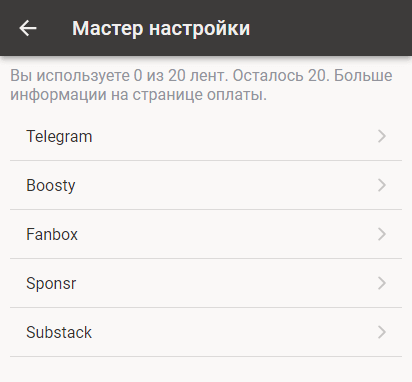
Task: Click the 'Осталось 20' remaining feeds text
Action: point(281,76)
